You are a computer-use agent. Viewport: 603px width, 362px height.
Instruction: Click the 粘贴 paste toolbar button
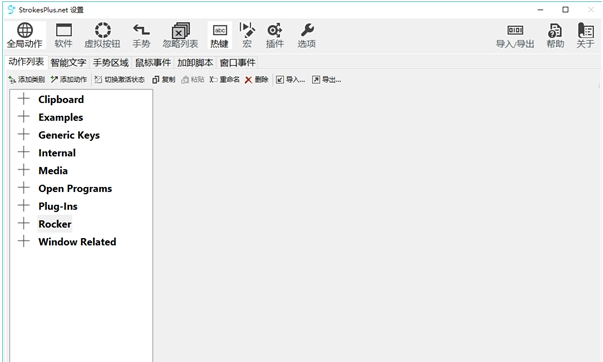(193, 80)
